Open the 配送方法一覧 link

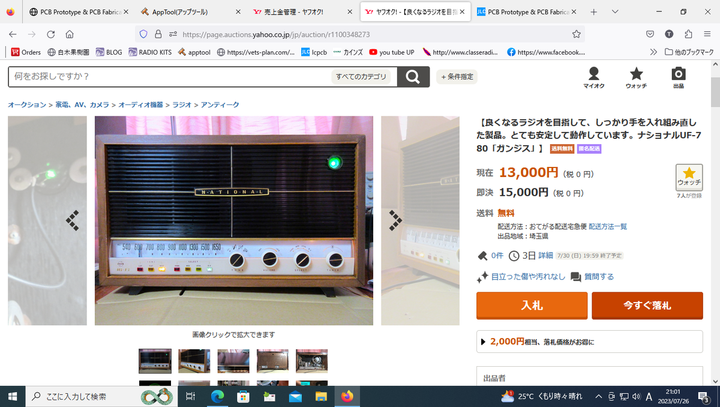click(x=608, y=226)
